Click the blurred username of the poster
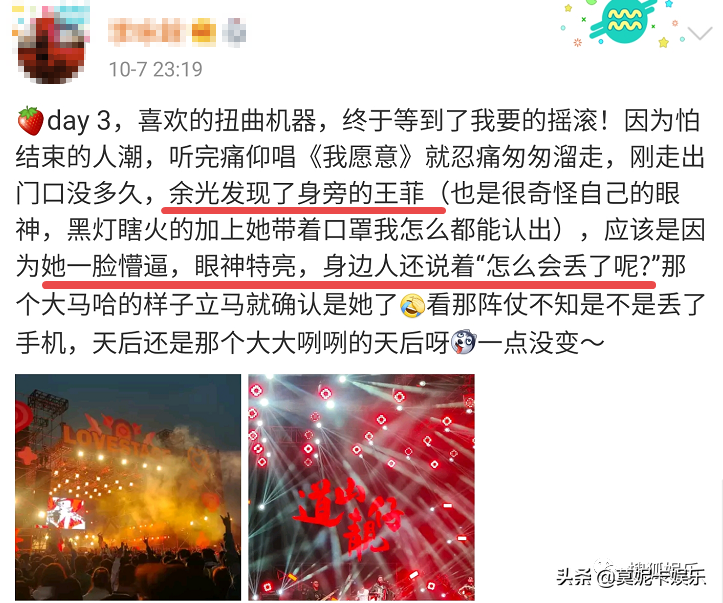 [147, 33]
